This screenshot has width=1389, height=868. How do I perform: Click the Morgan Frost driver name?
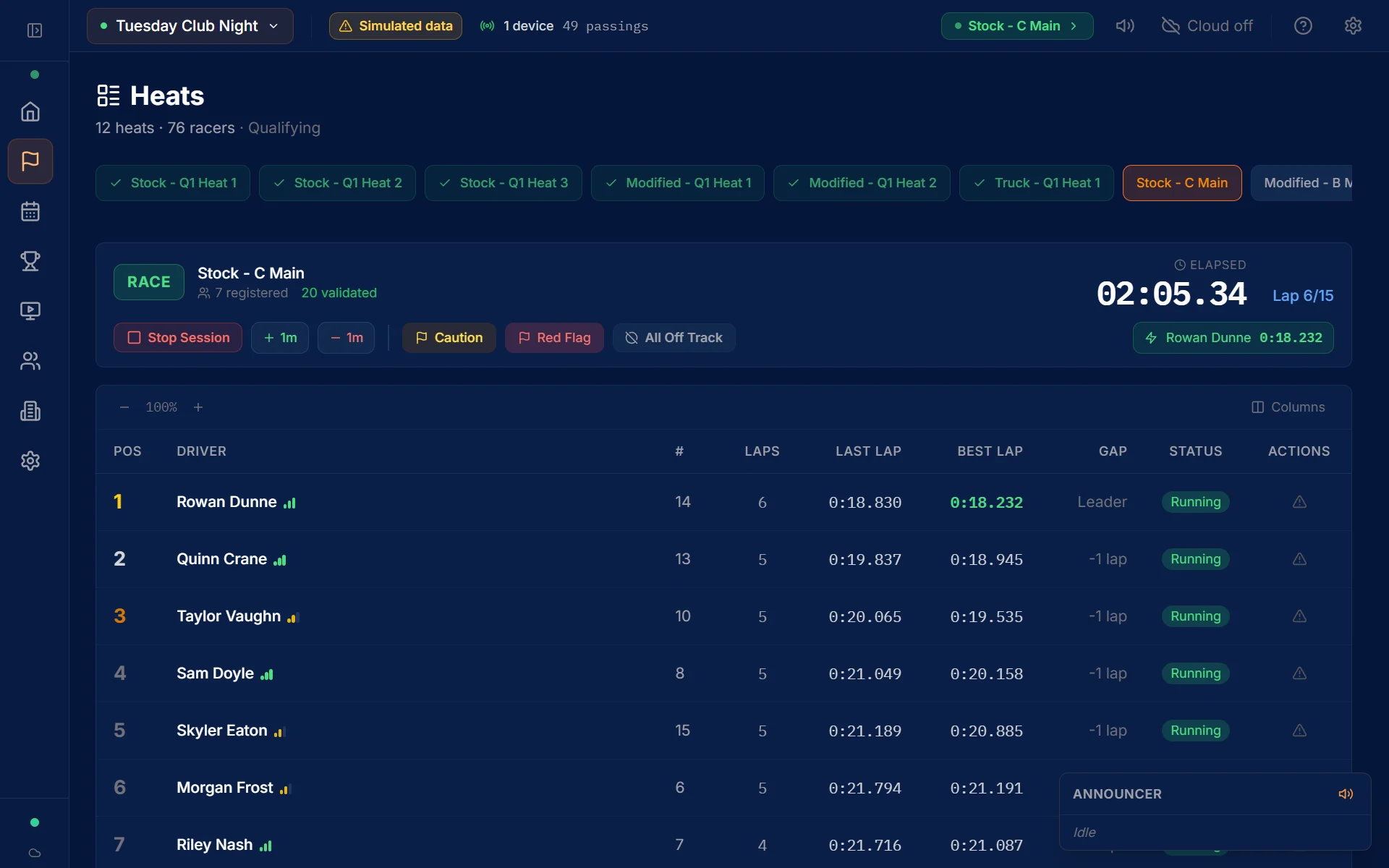[x=225, y=788]
